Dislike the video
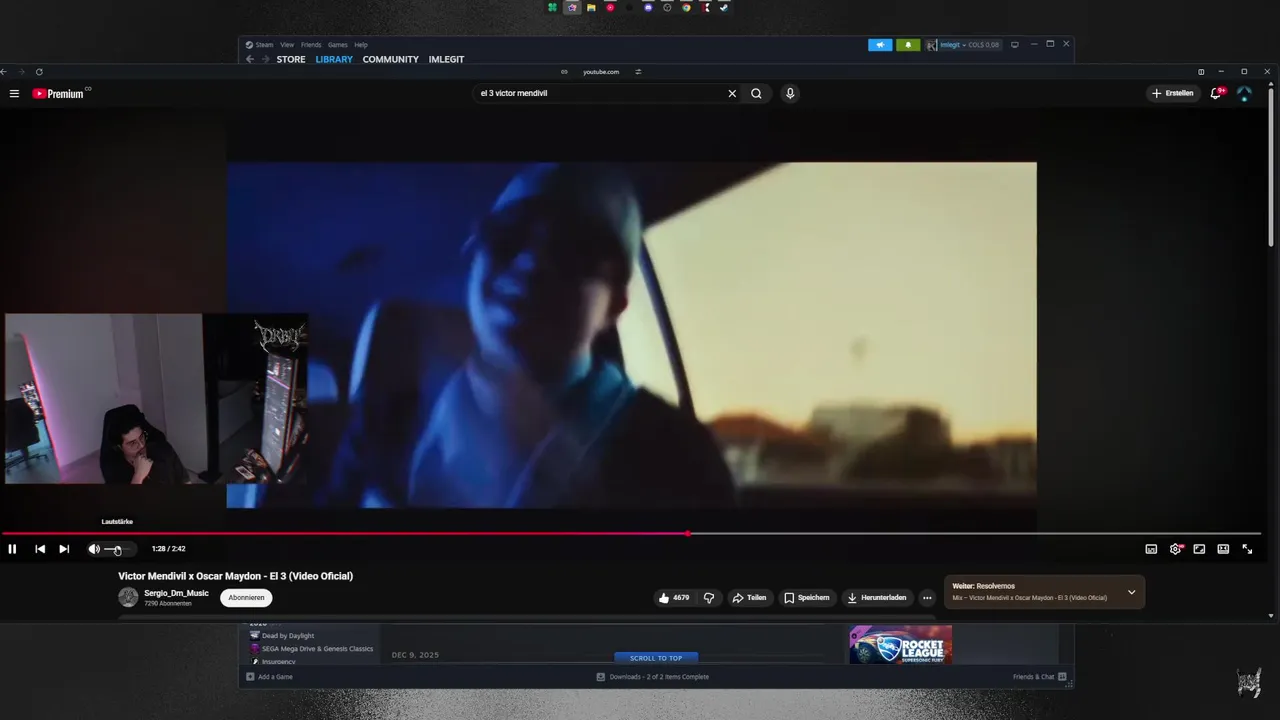1280x720 pixels. pyautogui.click(x=709, y=598)
